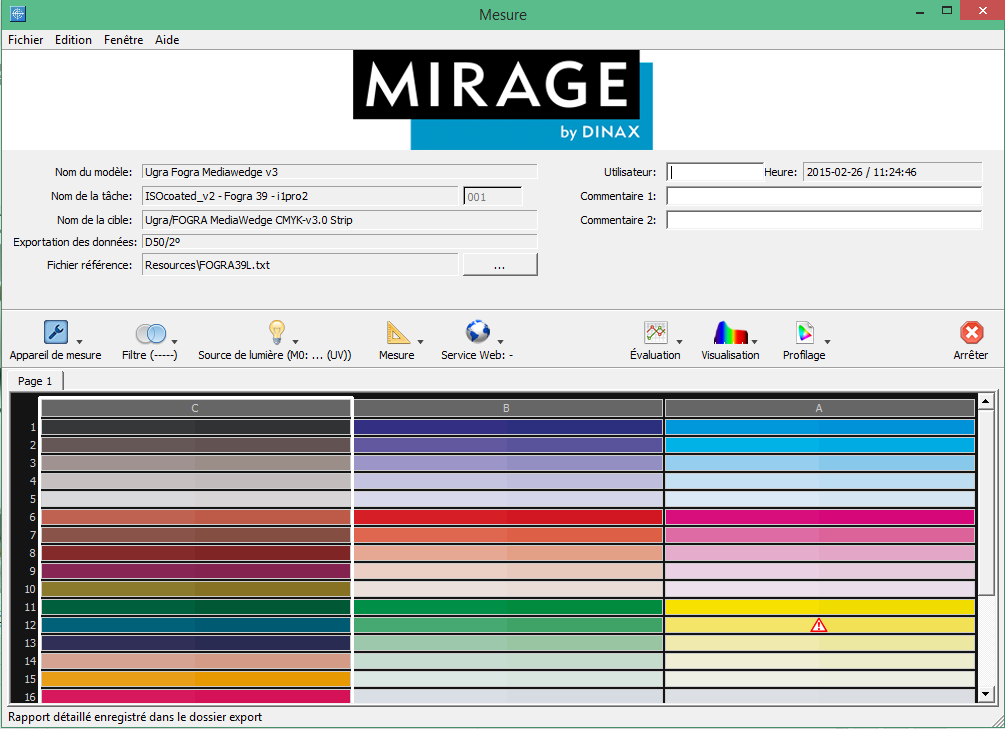The height and width of the screenshot is (729, 1005).
Task: Select the green patch in column B row 11
Action: (x=508, y=607)
